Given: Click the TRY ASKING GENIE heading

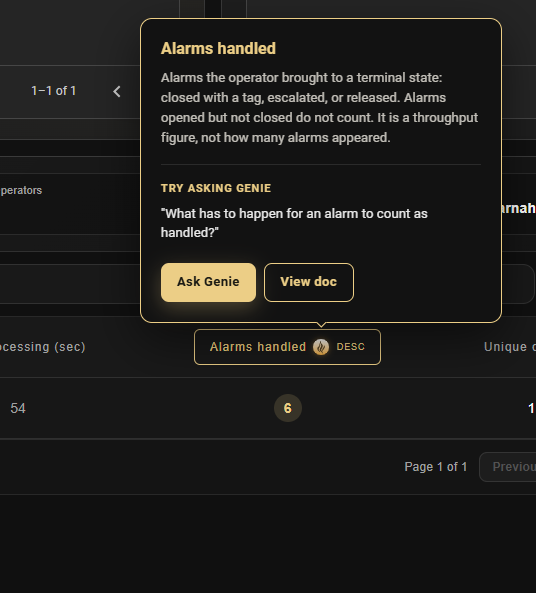Looking at the screenshot, I should coord(216,188).
